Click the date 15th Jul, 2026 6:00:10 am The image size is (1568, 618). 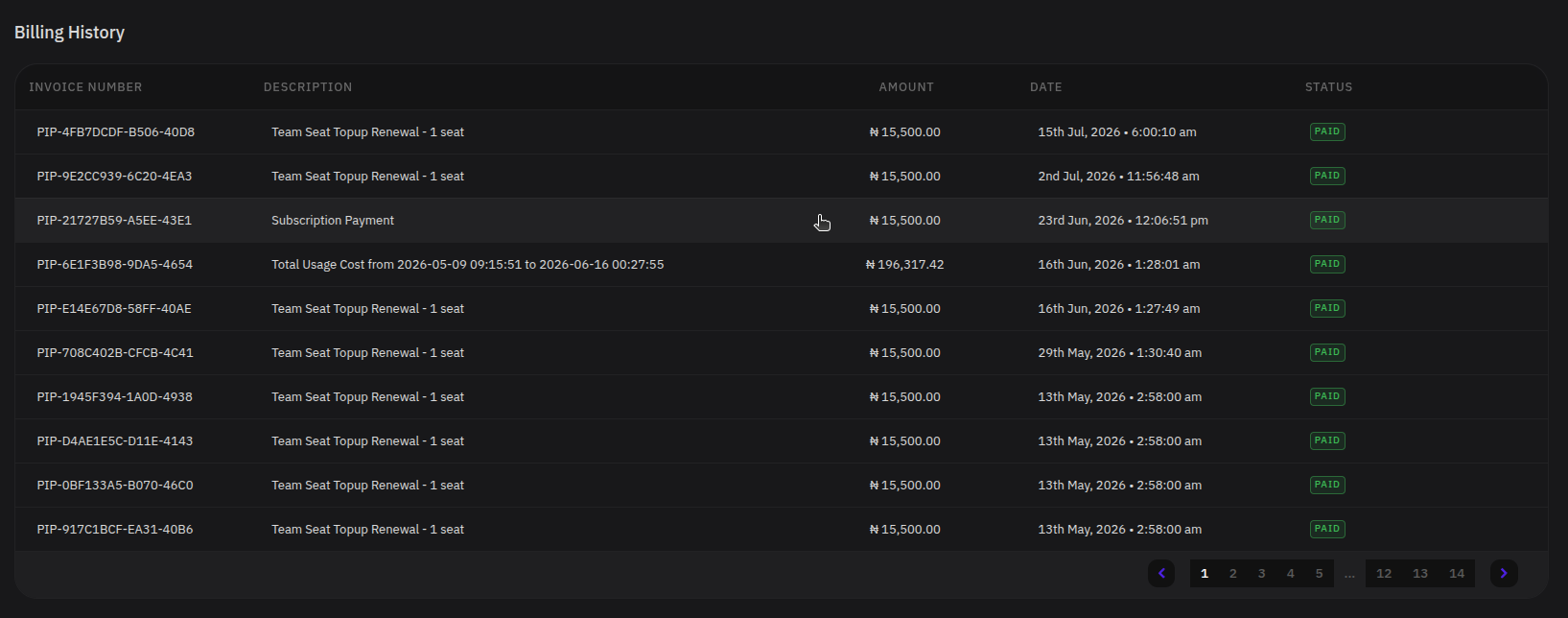(x=1117, y=132)
